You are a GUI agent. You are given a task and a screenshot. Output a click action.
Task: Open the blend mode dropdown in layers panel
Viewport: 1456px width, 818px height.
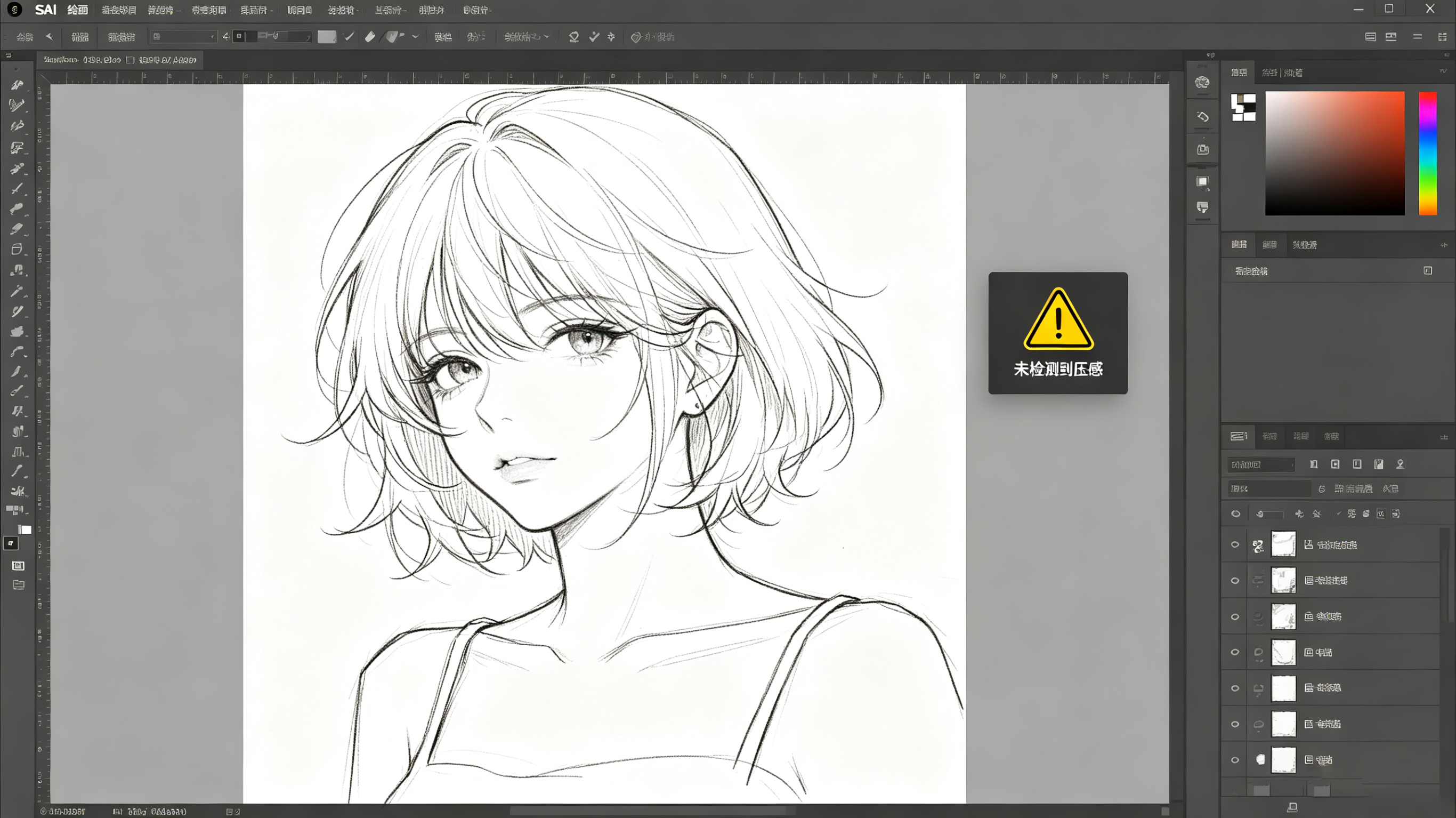[1261, 465]
